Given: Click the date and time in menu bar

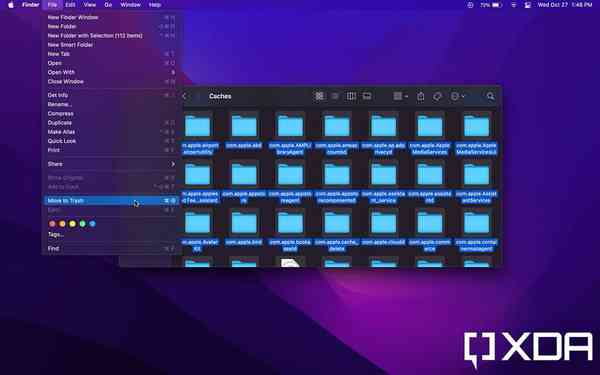Looking at the screenshot, I should [565, 5].
